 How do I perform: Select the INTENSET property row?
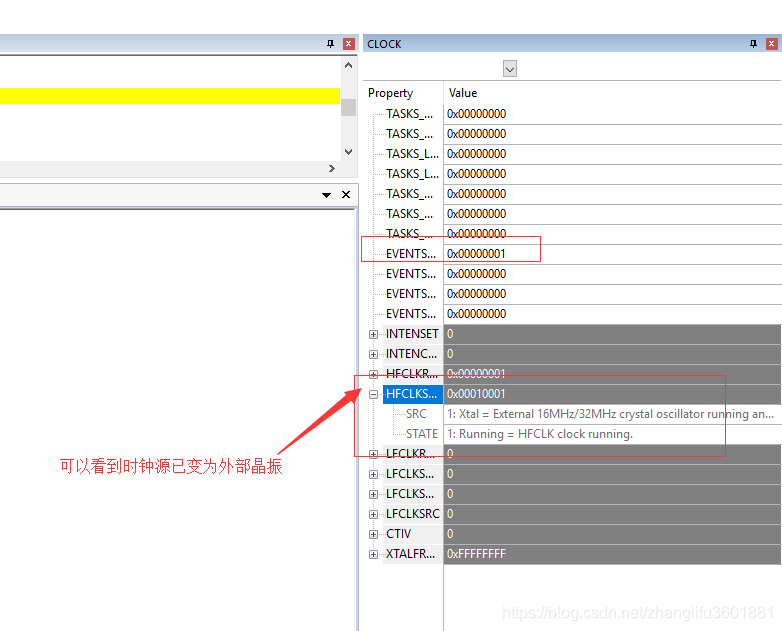coord(412,334)
